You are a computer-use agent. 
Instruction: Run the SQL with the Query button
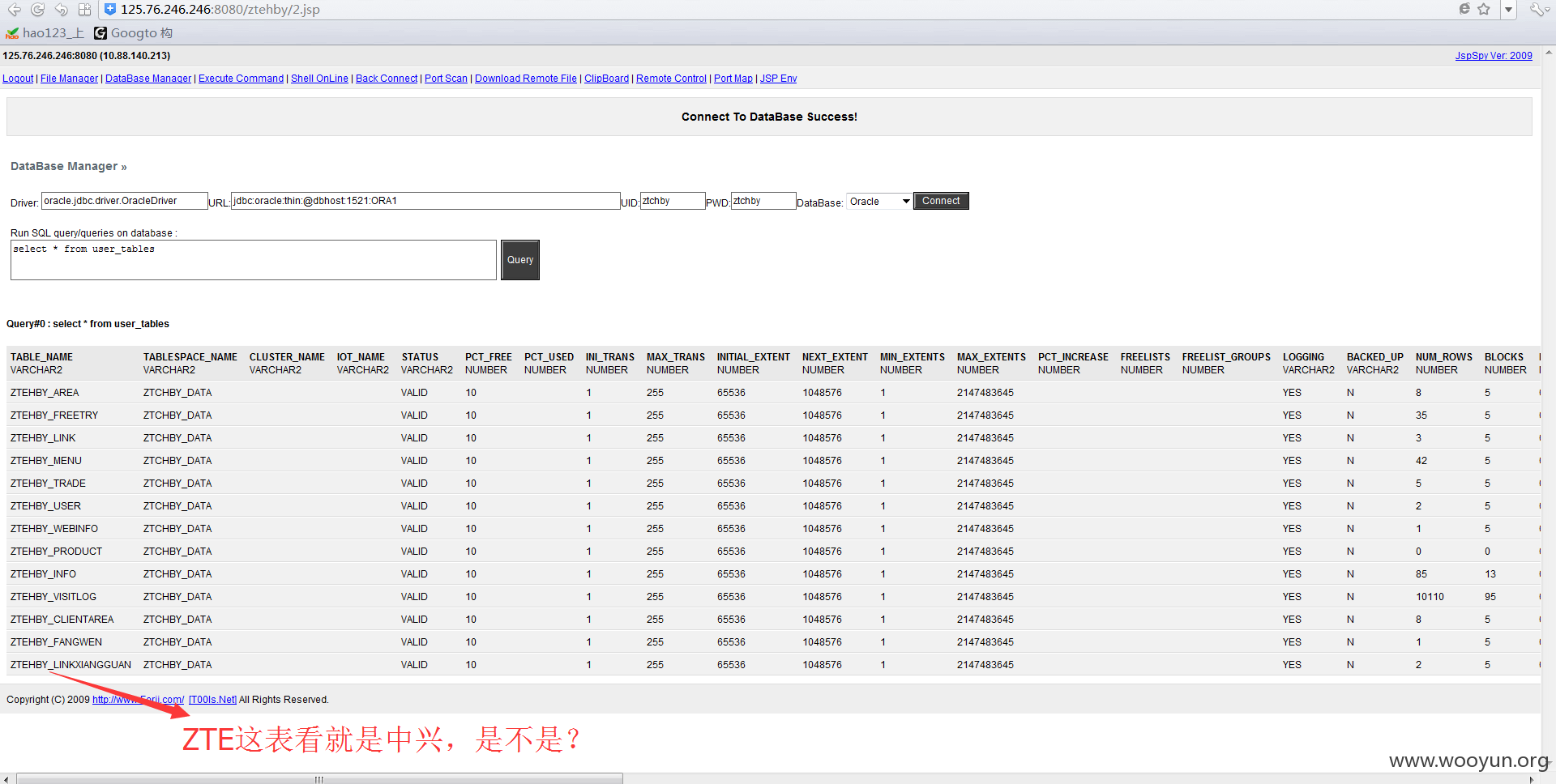click(x=520, y=260)
